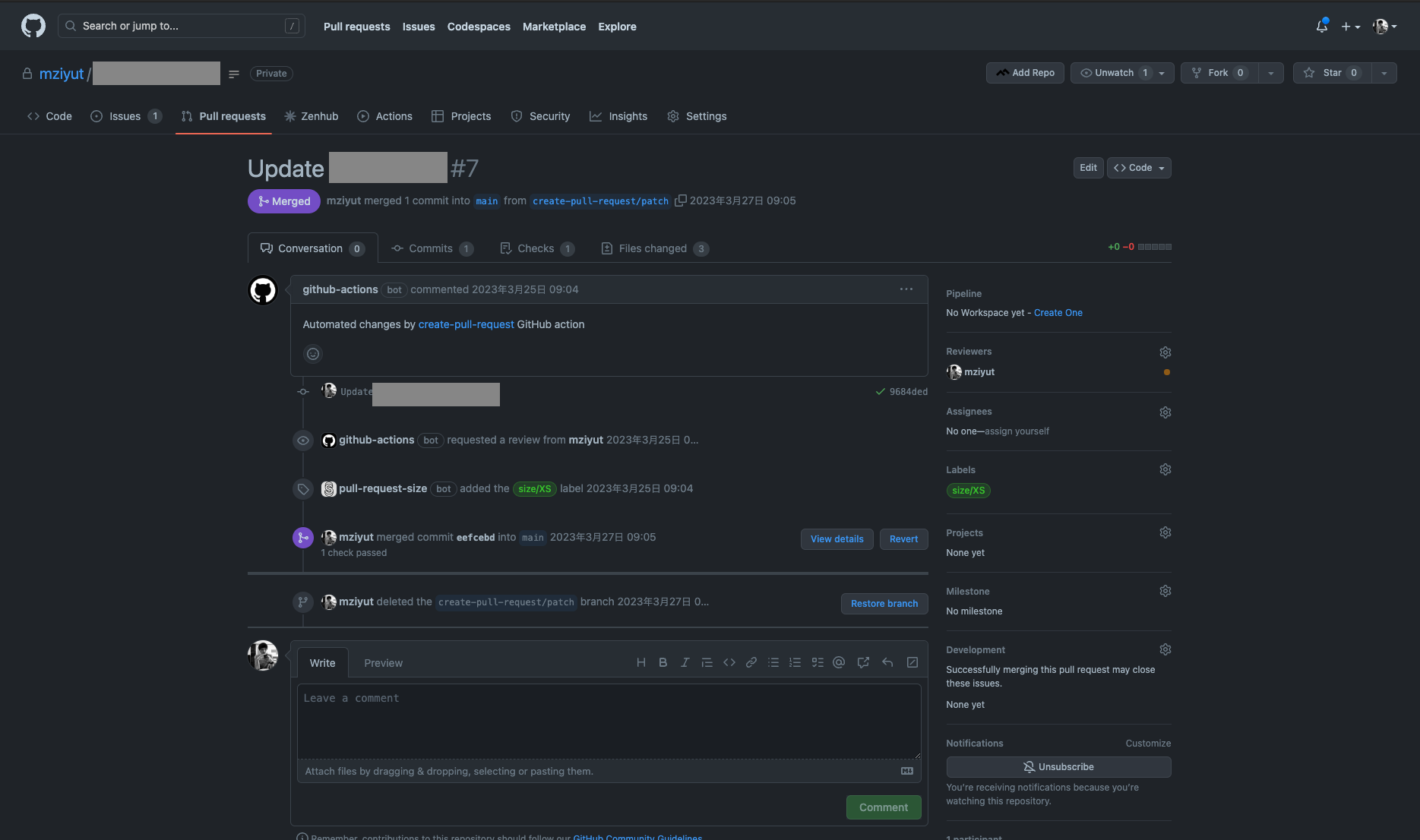Screen dimensions: 1420x840
Task: Insert a saved reply
Action: [887, 662]
